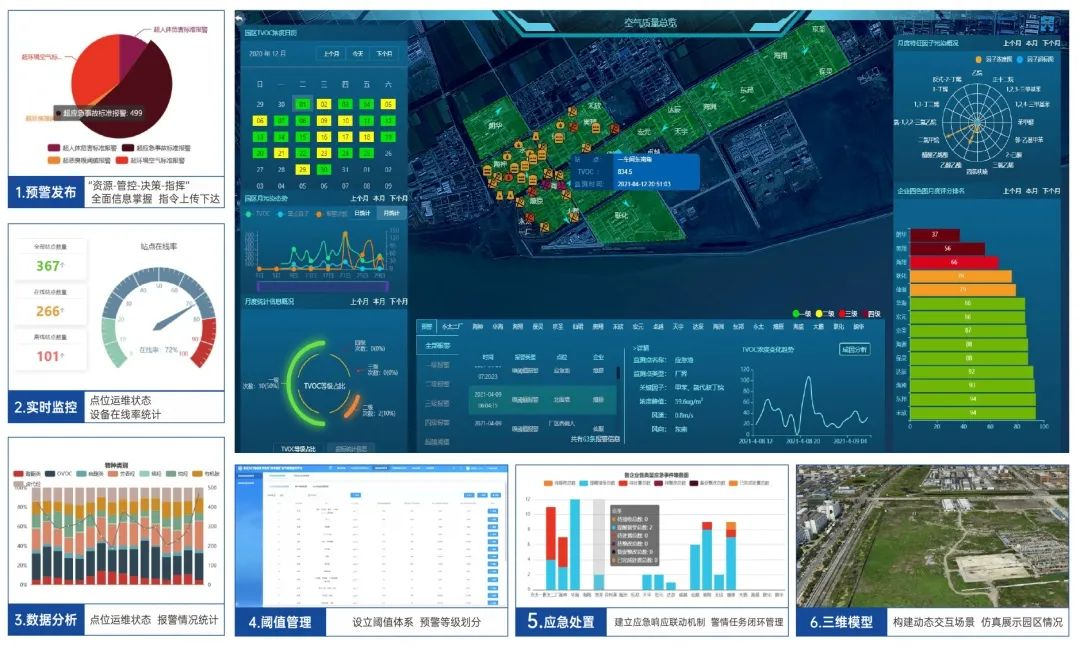Open the 阈值管理 table screenshot thumbnail
The image size is (1080, 649).
(x=371, y=535)
